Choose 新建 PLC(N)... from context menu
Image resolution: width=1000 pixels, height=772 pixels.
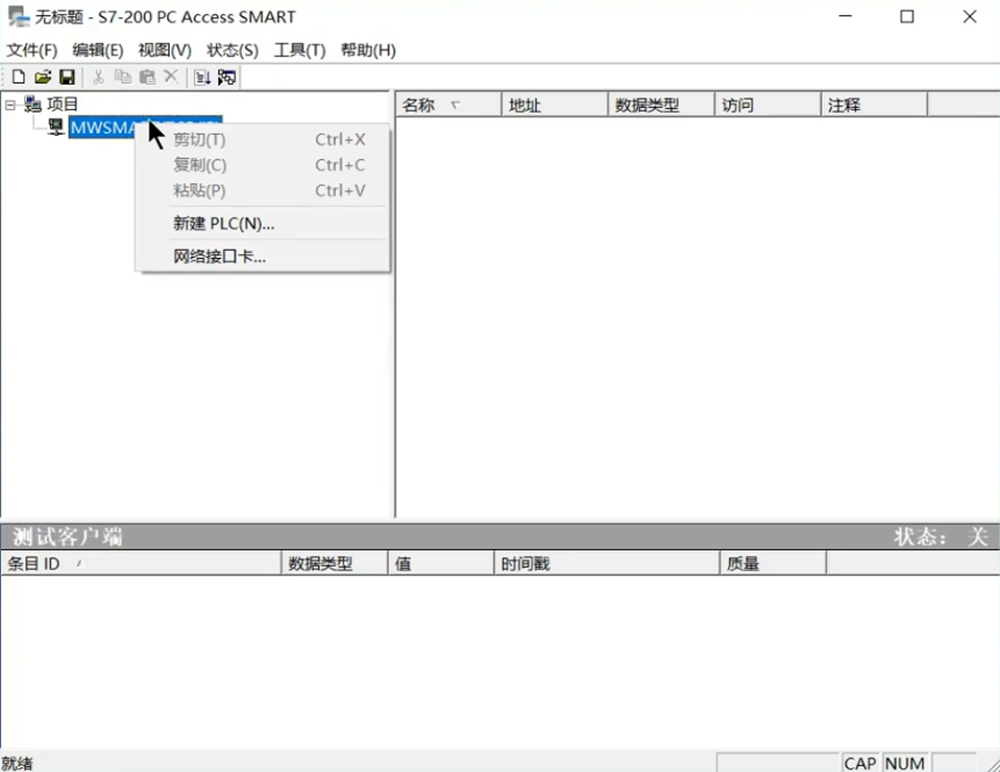coord(223,224)
